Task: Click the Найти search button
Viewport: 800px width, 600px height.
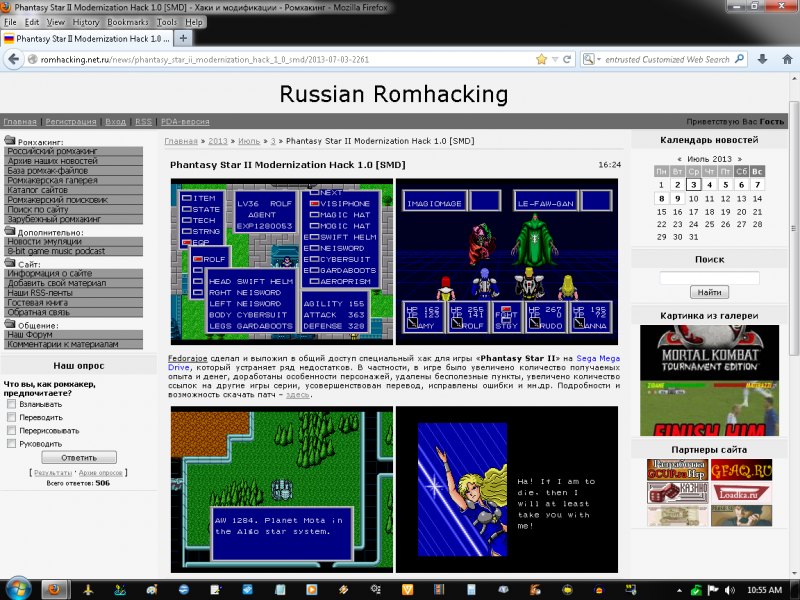Action: [709, 292]
